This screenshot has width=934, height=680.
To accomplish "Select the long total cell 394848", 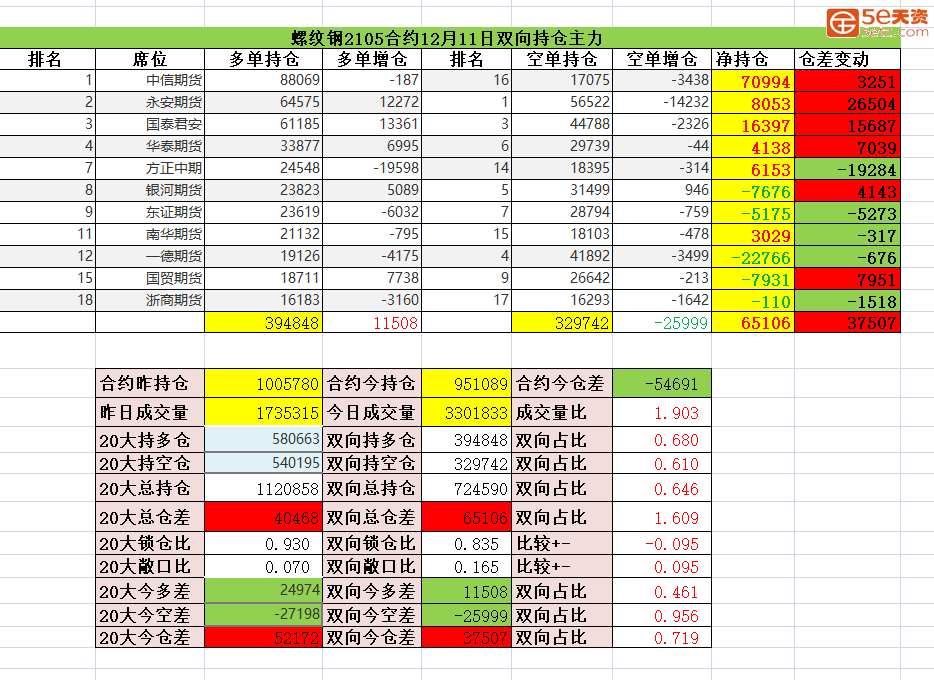I will coord(263,322).
